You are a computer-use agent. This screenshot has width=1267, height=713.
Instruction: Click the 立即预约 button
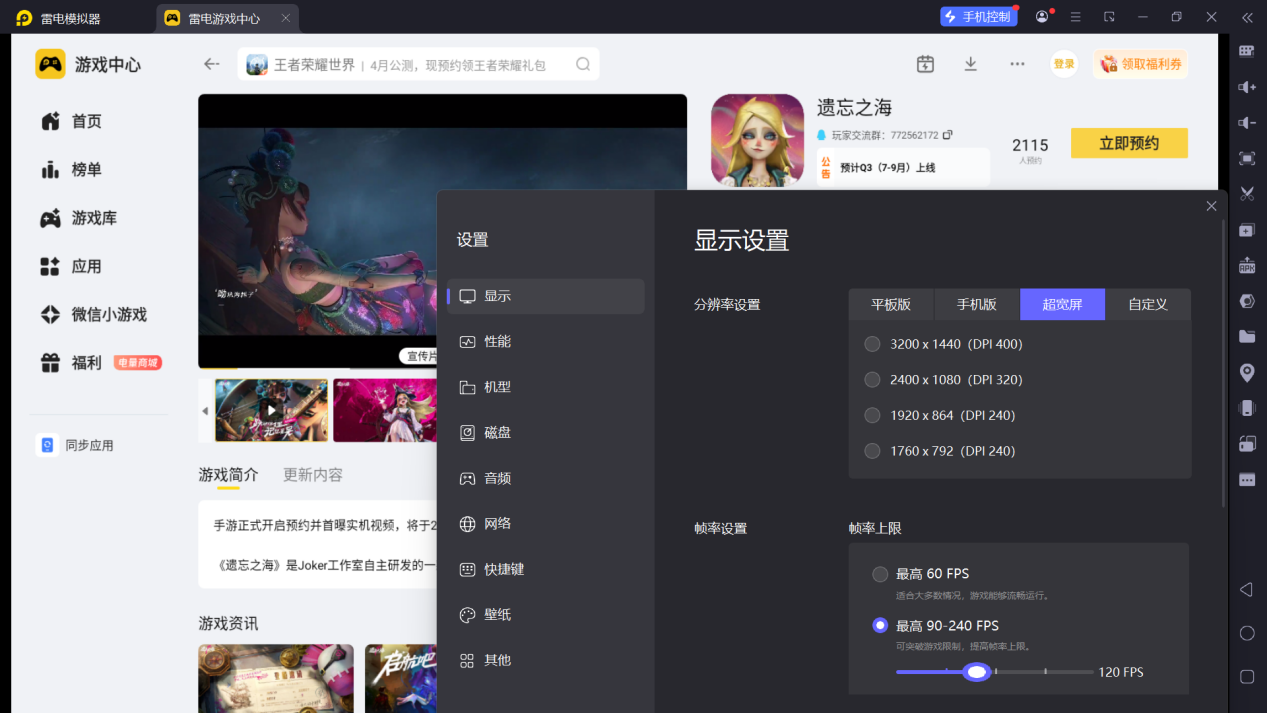(x=1129, y=143)
